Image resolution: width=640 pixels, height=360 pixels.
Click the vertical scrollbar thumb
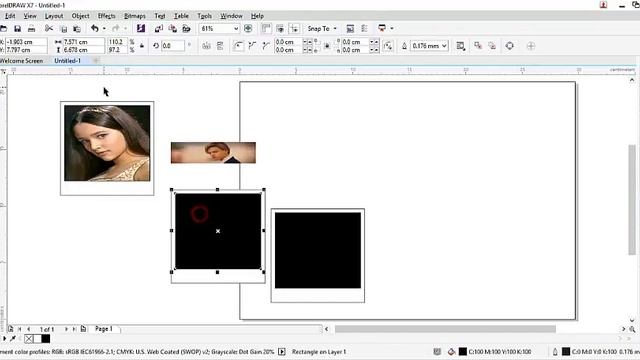point(632,200)
